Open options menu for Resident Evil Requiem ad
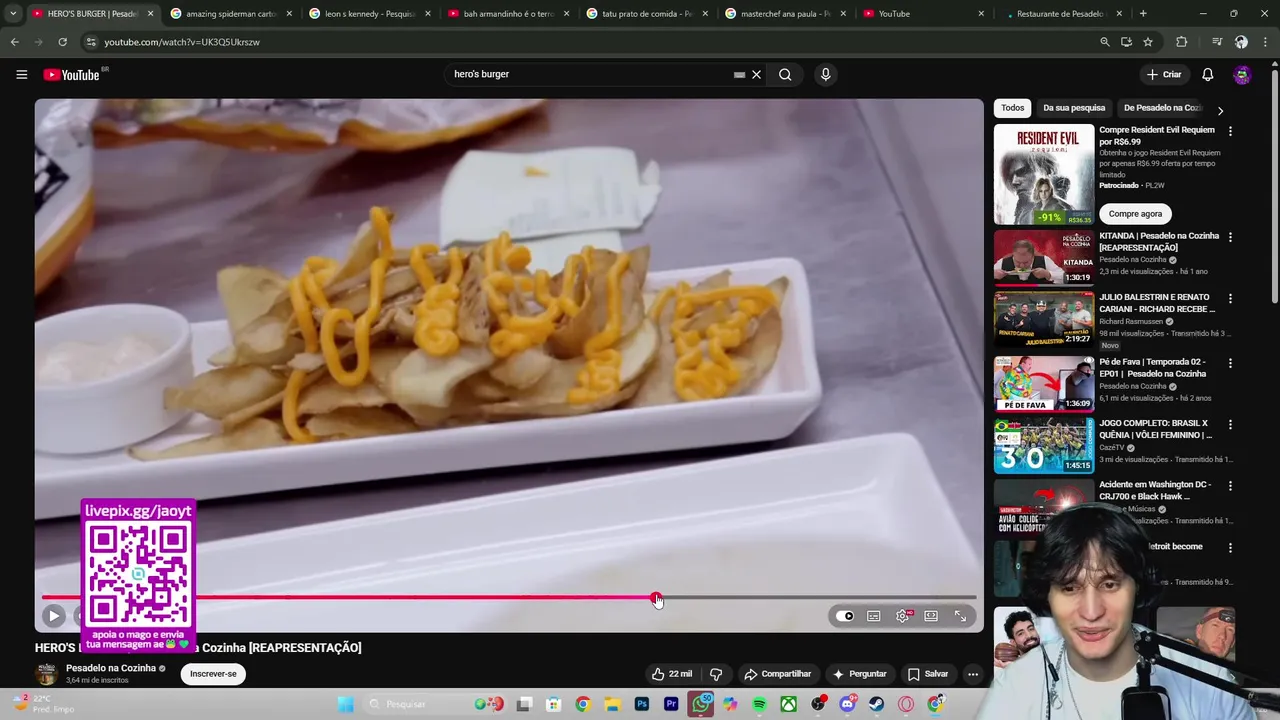Viewport: 1280px width, 720px height. click(x=1230, y=131)
